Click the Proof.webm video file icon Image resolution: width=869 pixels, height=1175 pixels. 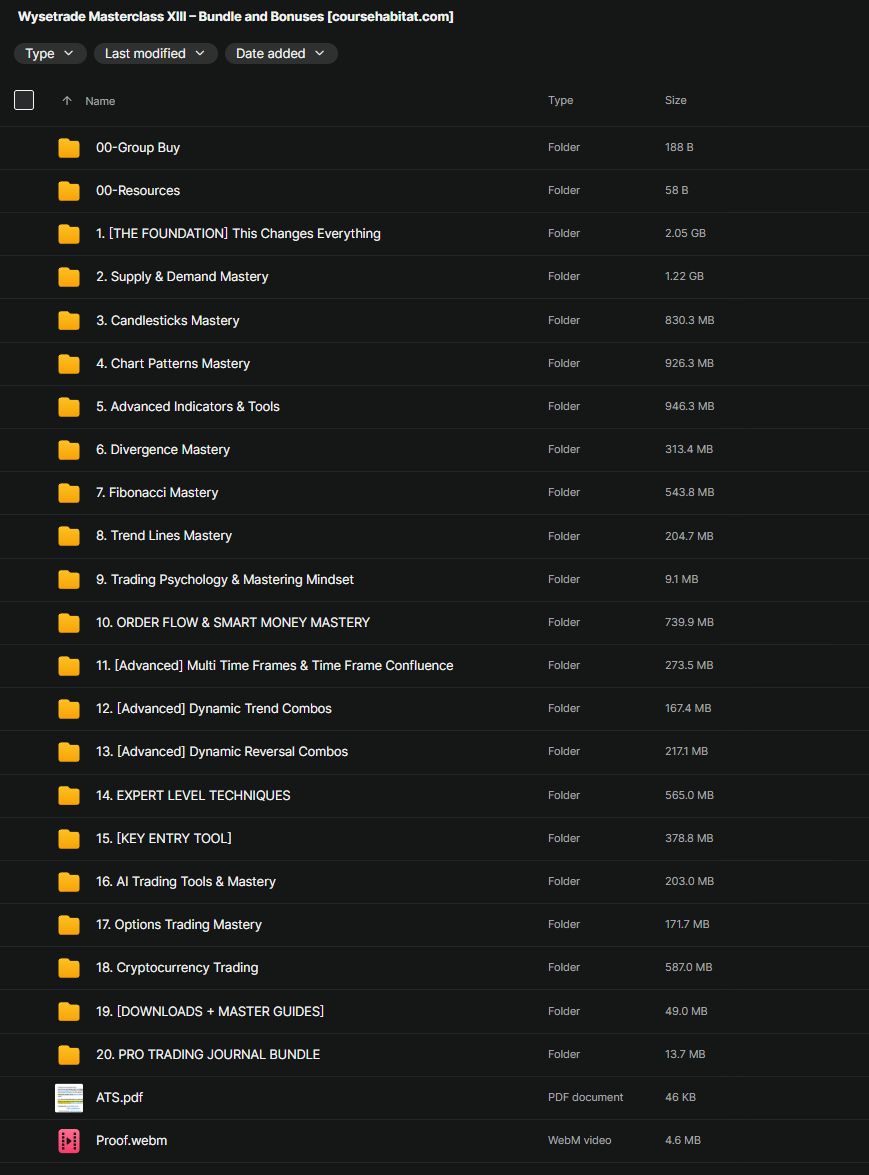coord(69,1141)
